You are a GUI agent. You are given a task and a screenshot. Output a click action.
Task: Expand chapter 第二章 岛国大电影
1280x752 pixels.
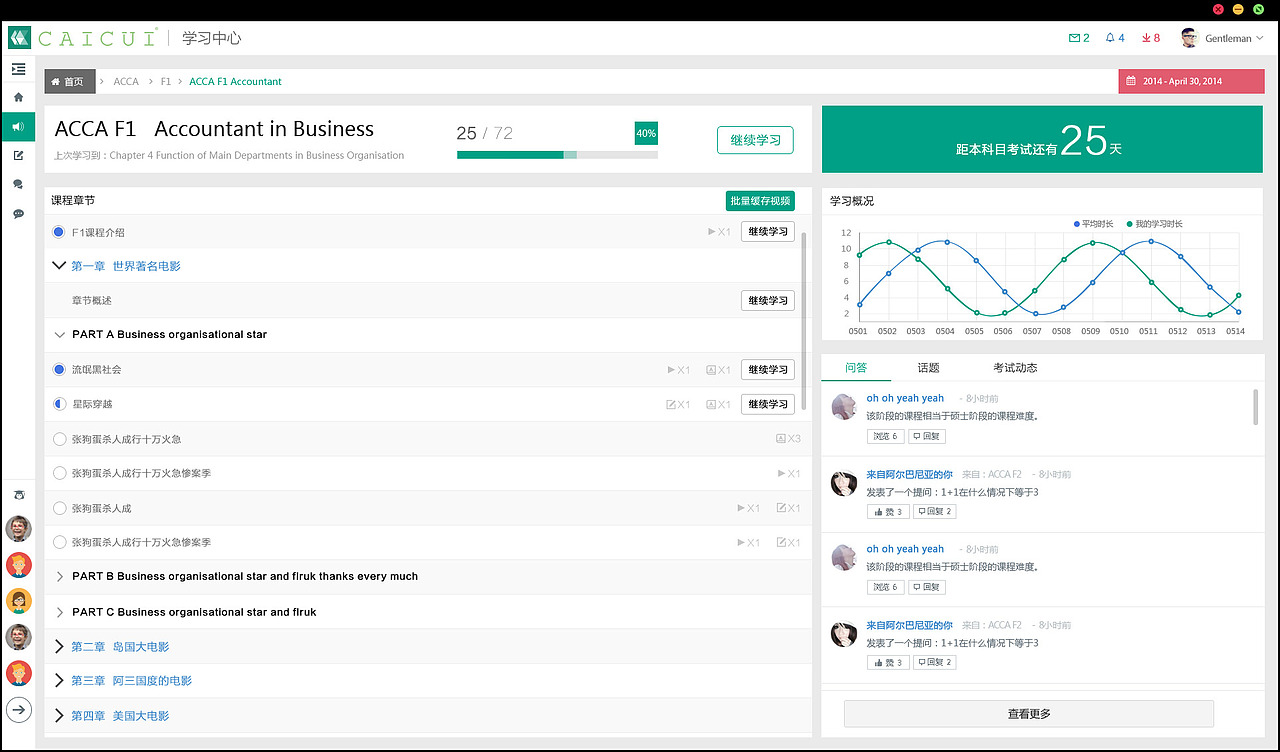60,647
